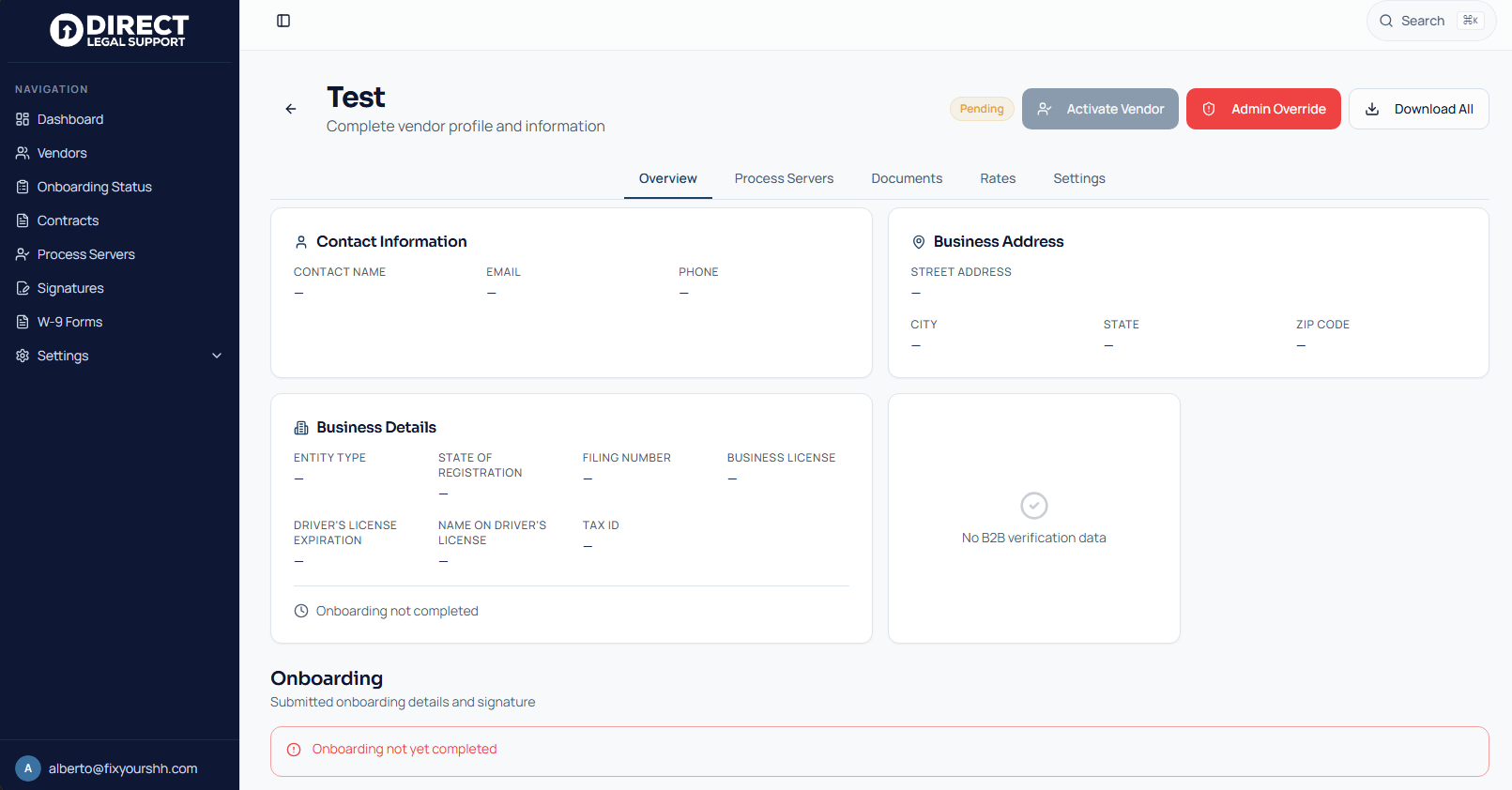Toggle the sidebar collapse icon

pos(283,21)
